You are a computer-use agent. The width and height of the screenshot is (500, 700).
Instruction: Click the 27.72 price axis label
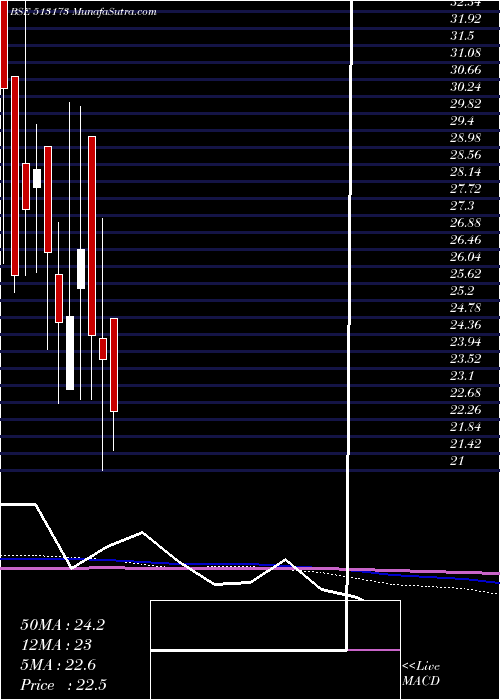tap(466, 188)
